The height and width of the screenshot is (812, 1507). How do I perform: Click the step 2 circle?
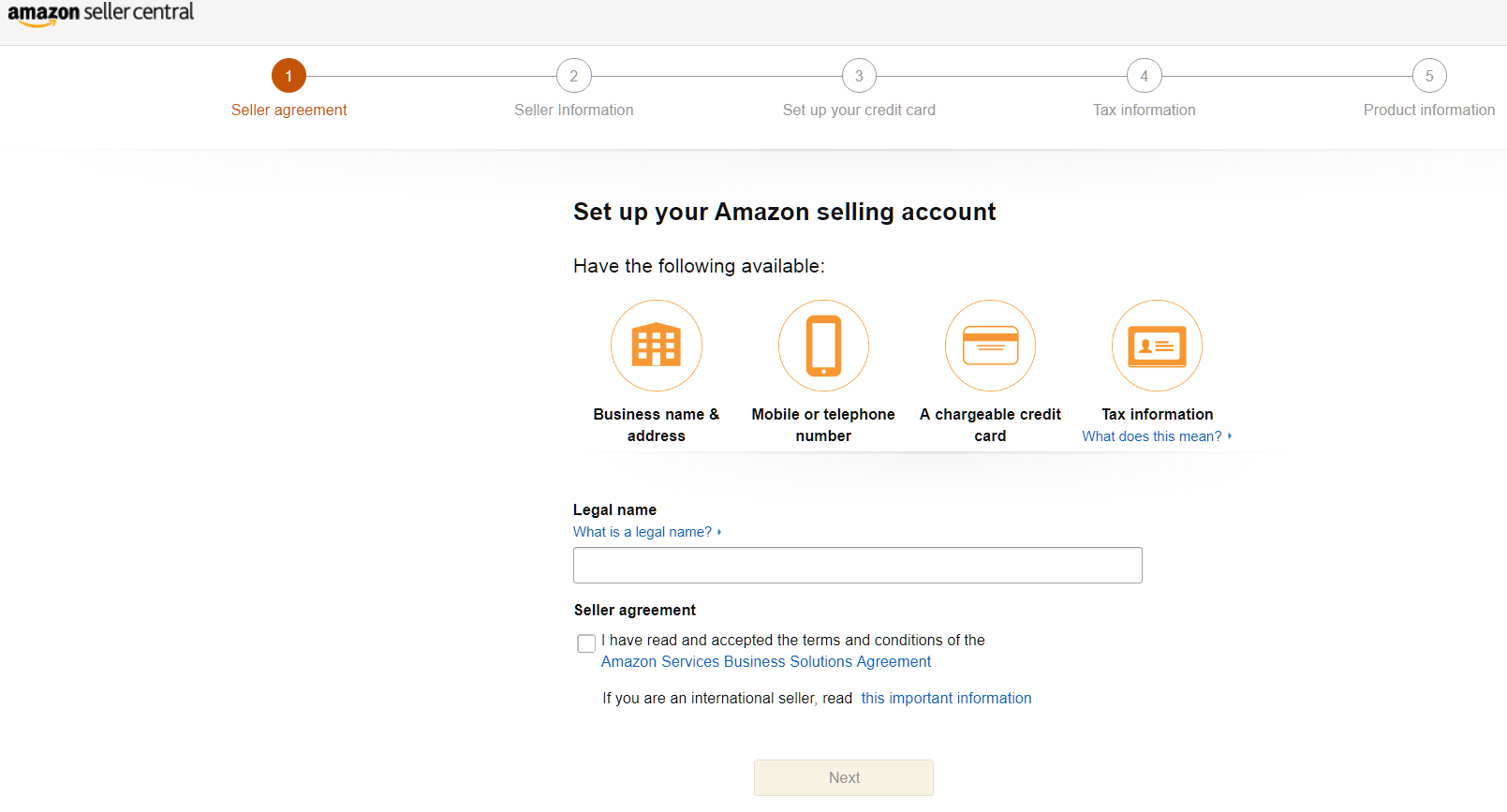click(573, 75)
